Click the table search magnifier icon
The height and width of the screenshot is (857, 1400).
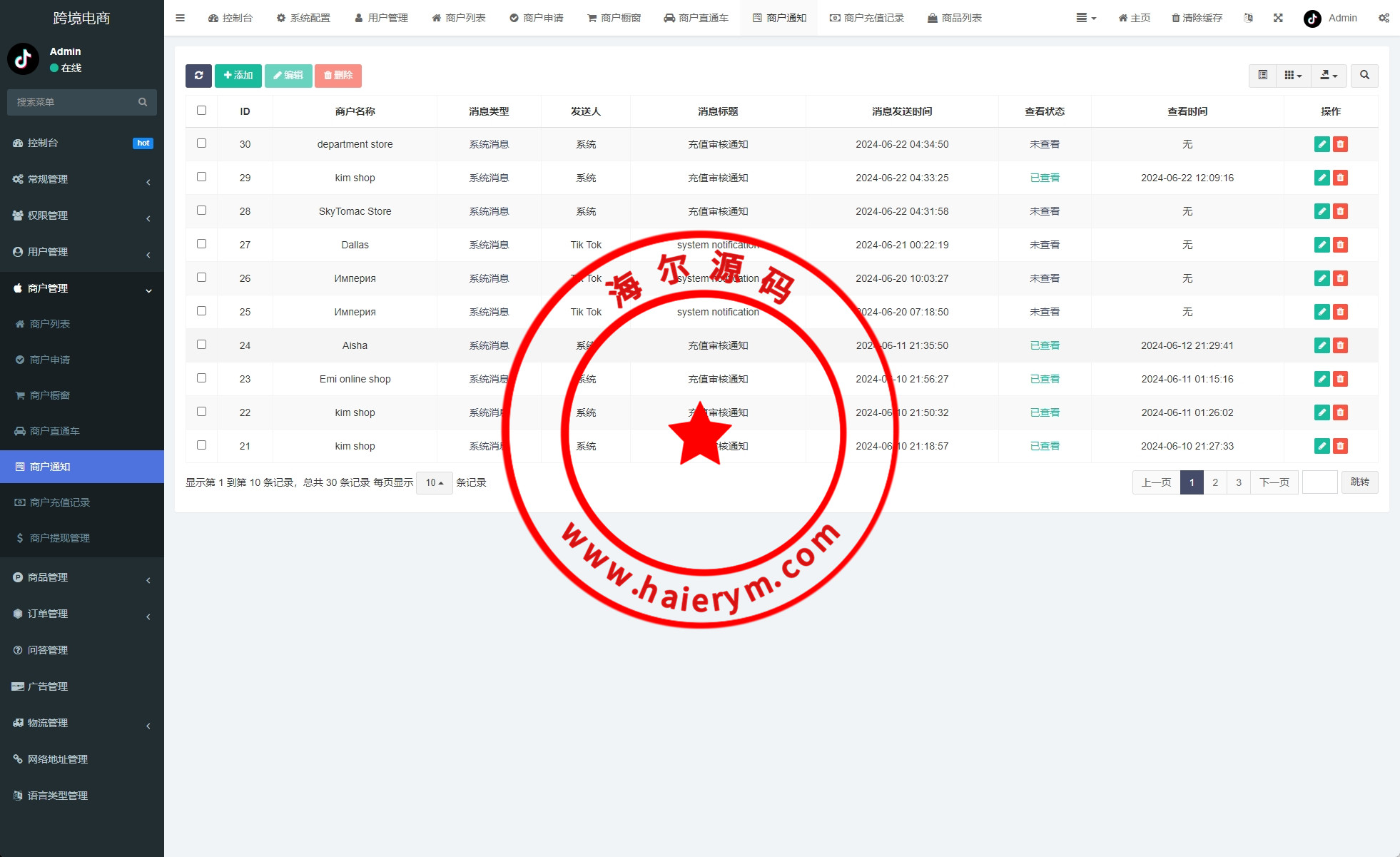[1364, 76]
